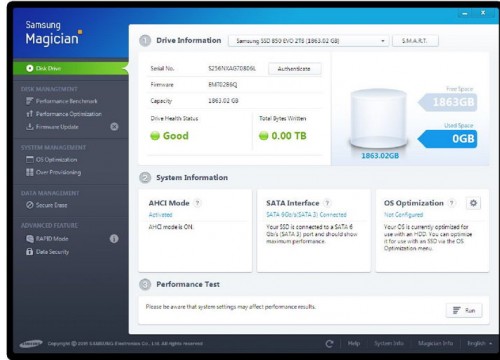
Task: Click the OS Optimization window icon
Action: [30, 159]
